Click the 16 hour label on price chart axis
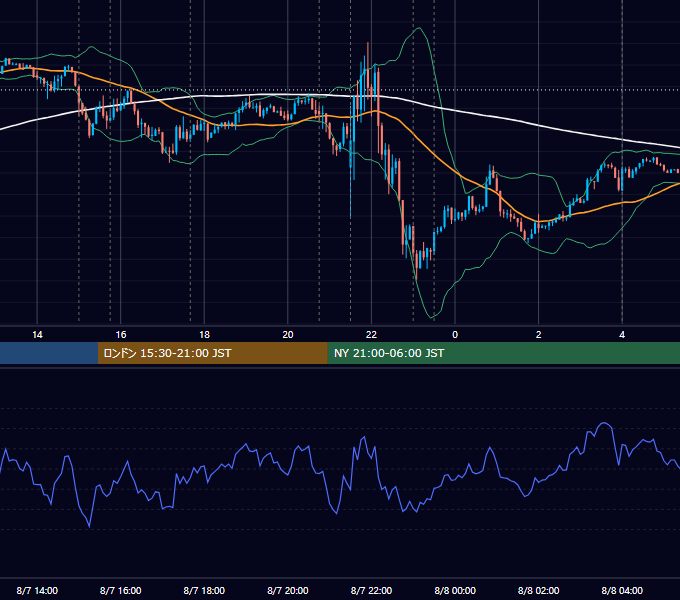The height and width of the screenshot is (600, 680). pyautogui.click(x=121, y=335)
